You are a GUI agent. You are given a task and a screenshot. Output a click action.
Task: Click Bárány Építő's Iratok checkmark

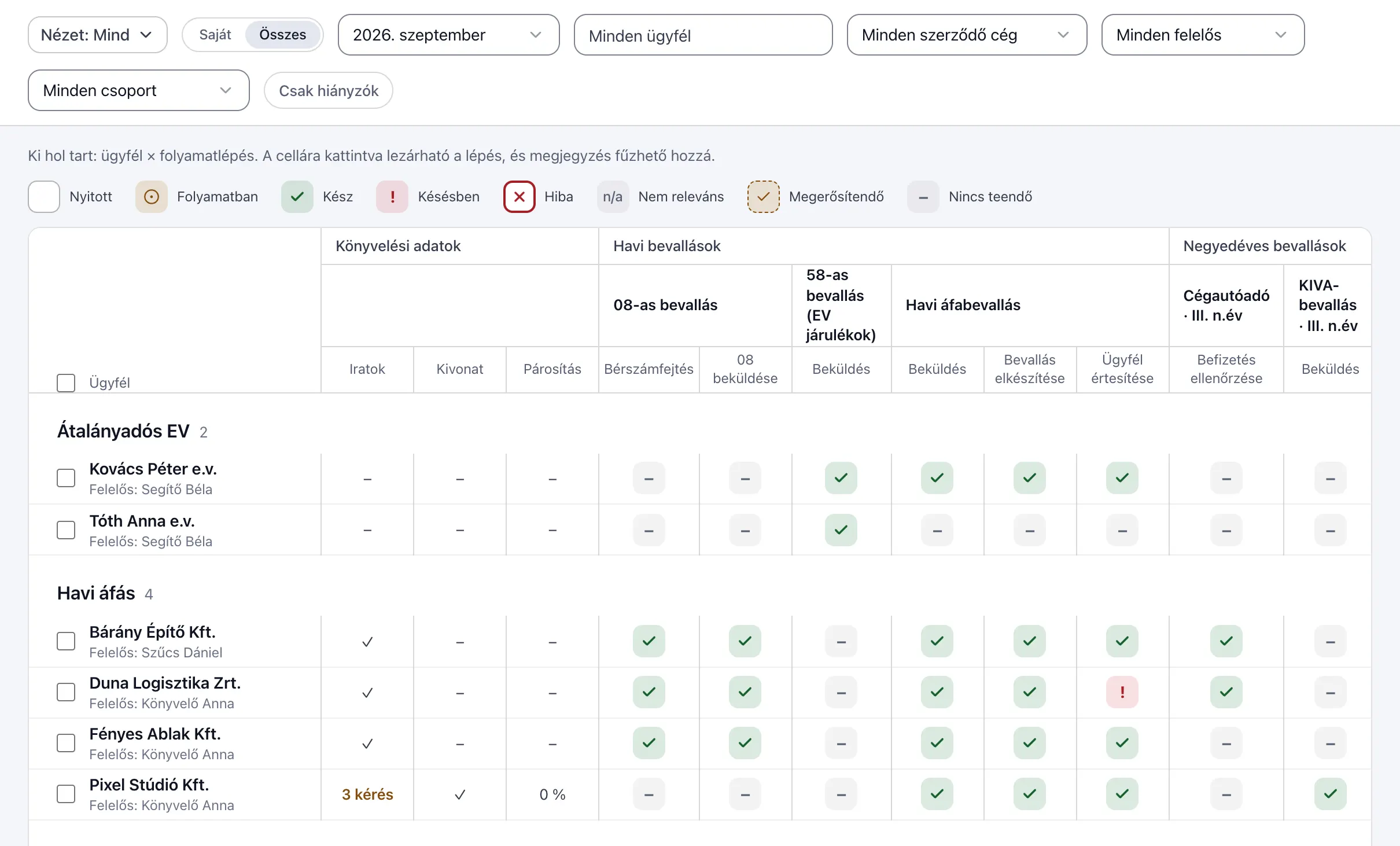(x=367, y=642)
